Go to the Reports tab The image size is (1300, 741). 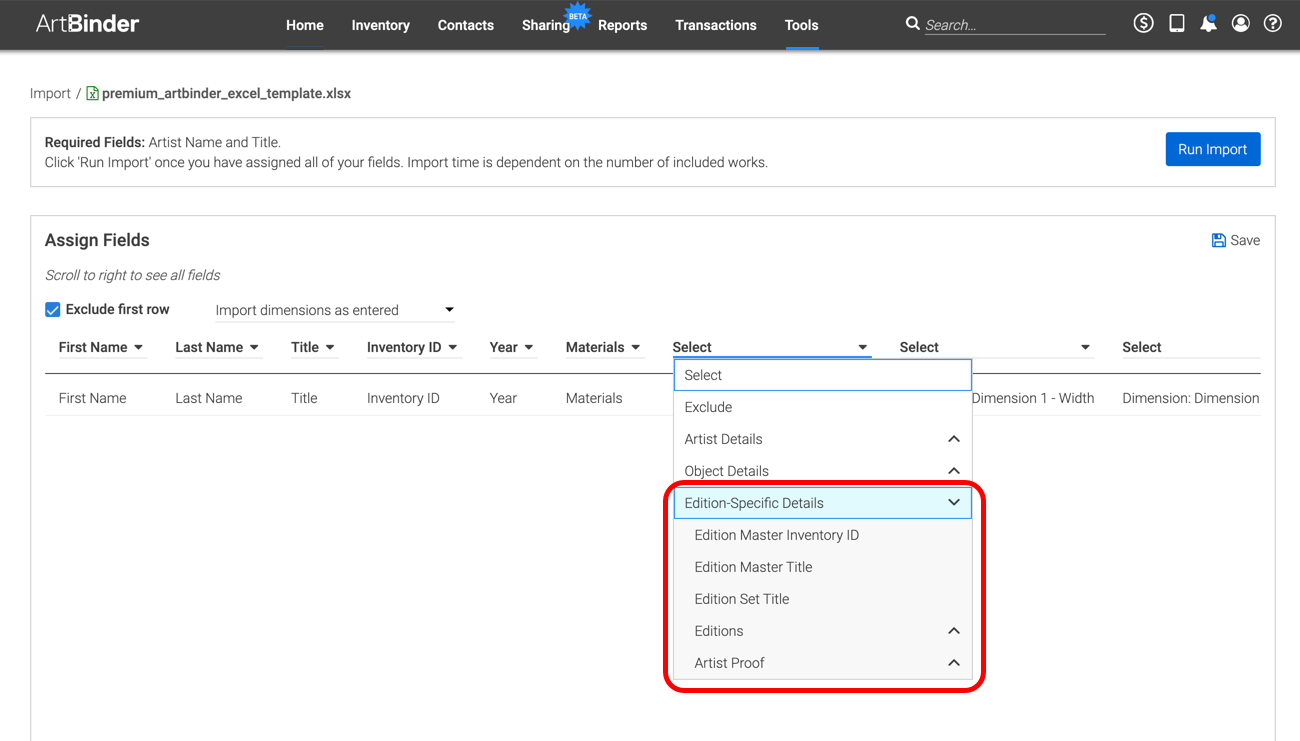623,25
